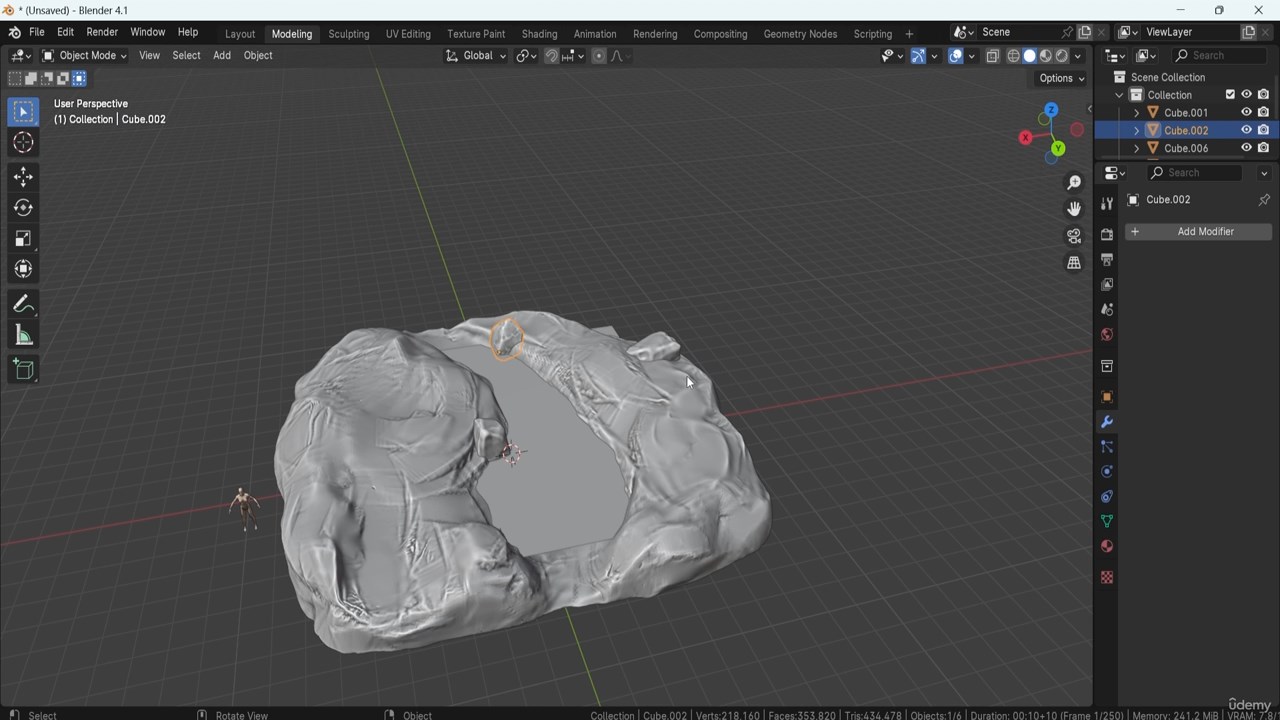
Task: Activate the 3D Cursor tool
Action: (x=23, y=143)
